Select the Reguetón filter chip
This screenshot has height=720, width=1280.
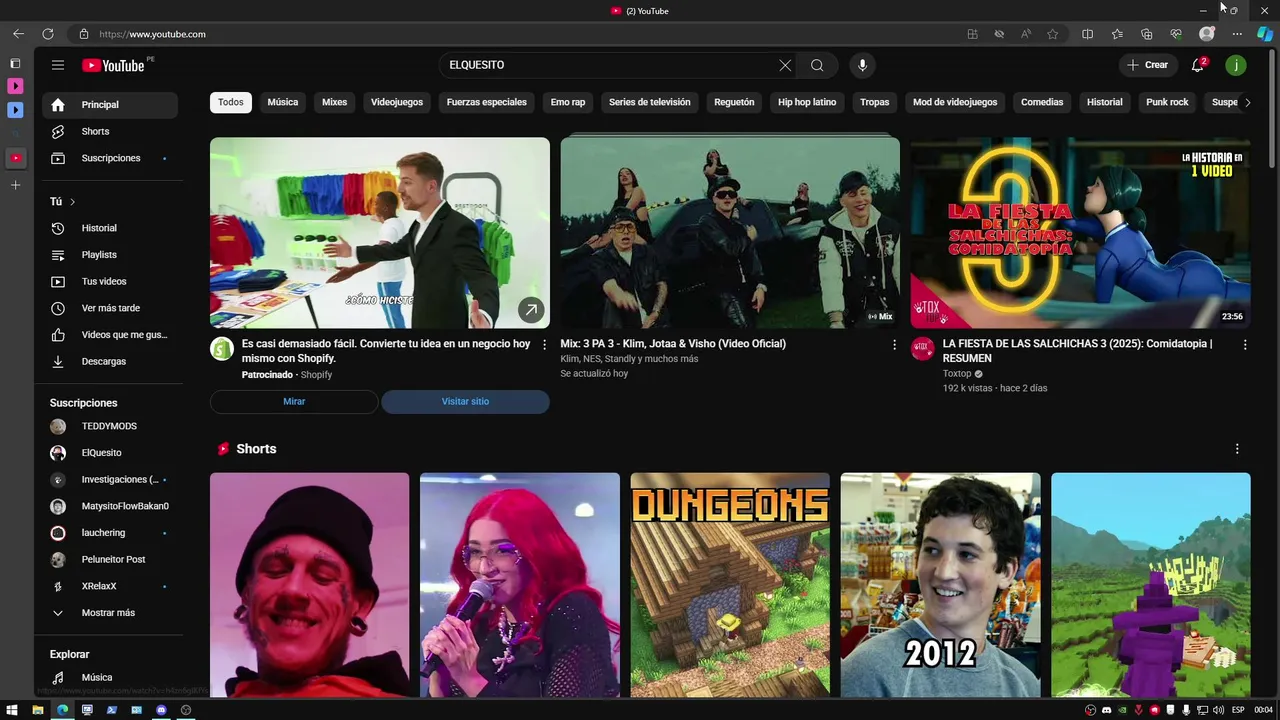pos(734,102)
